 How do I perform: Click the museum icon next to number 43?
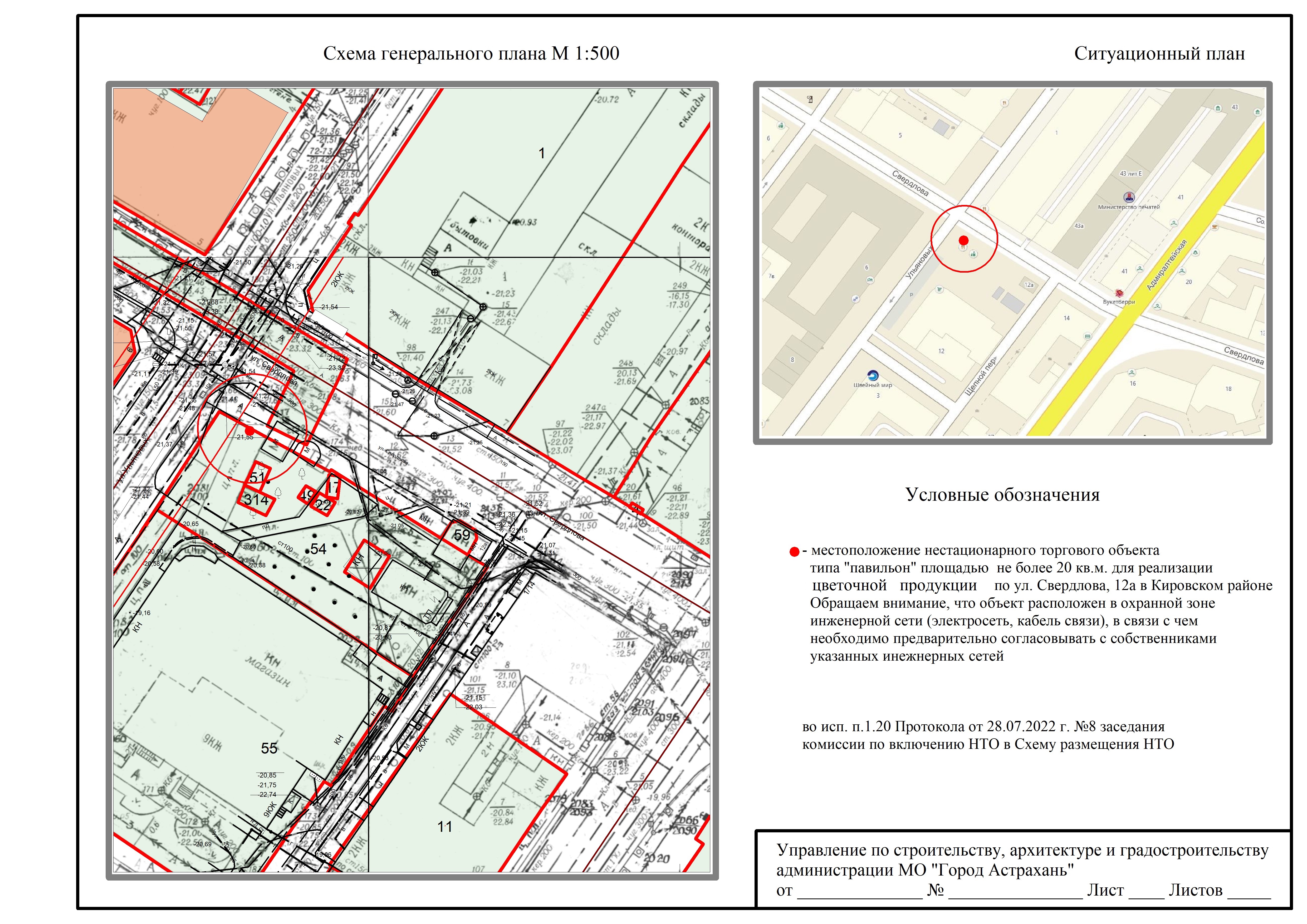click(x=1218, y=108)
